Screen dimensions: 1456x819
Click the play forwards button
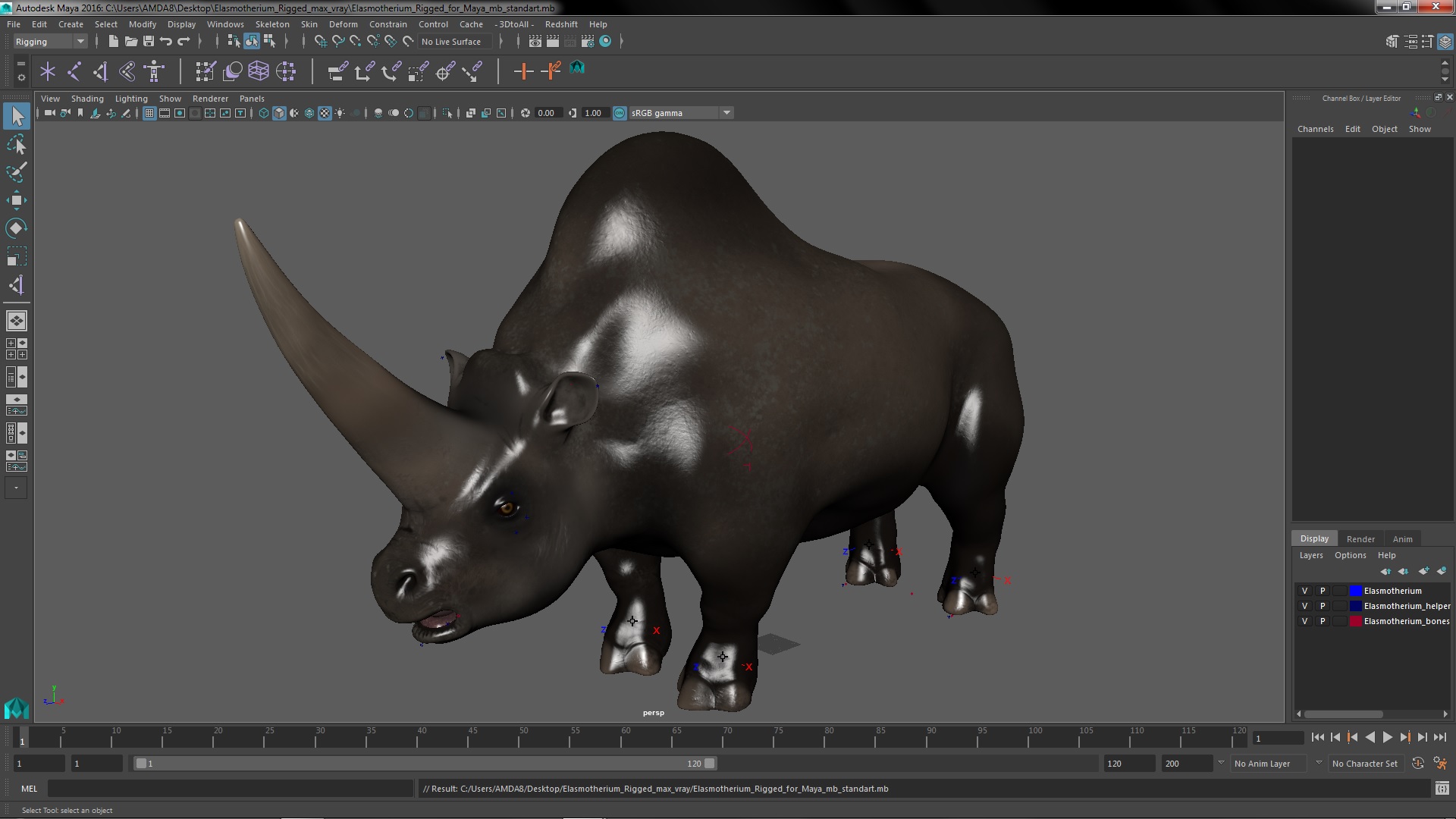pyautogui.click(x=1387, y=737)
